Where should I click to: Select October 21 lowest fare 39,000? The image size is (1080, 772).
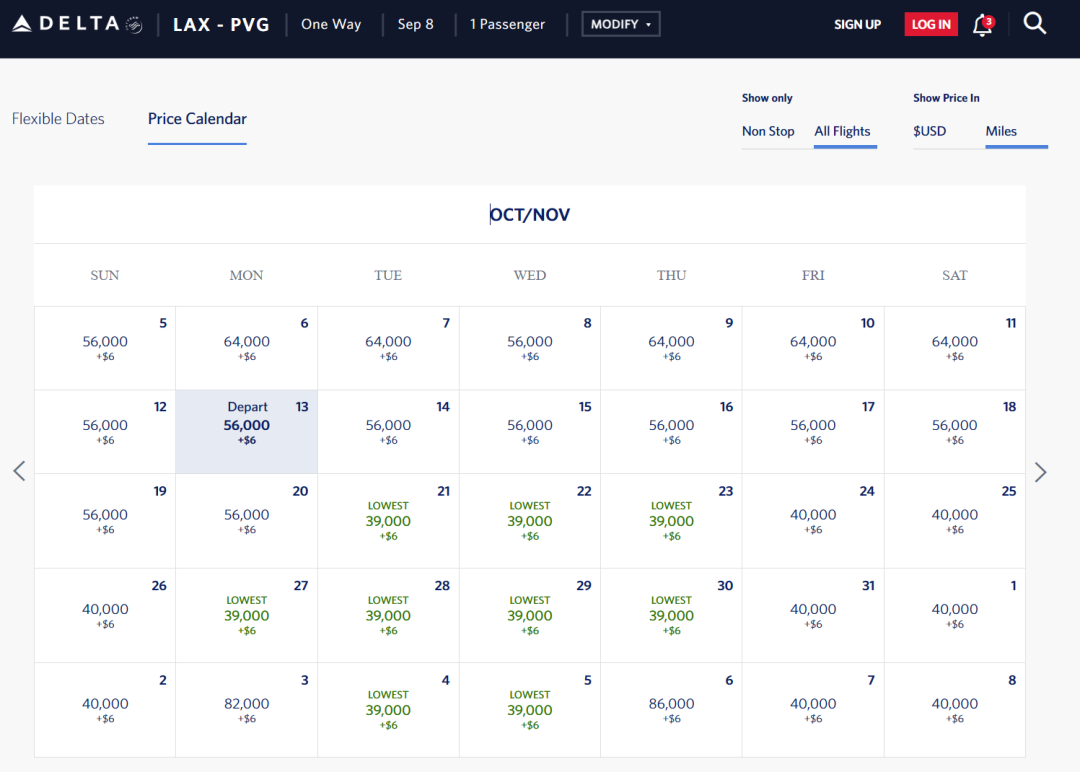point(388,521)
